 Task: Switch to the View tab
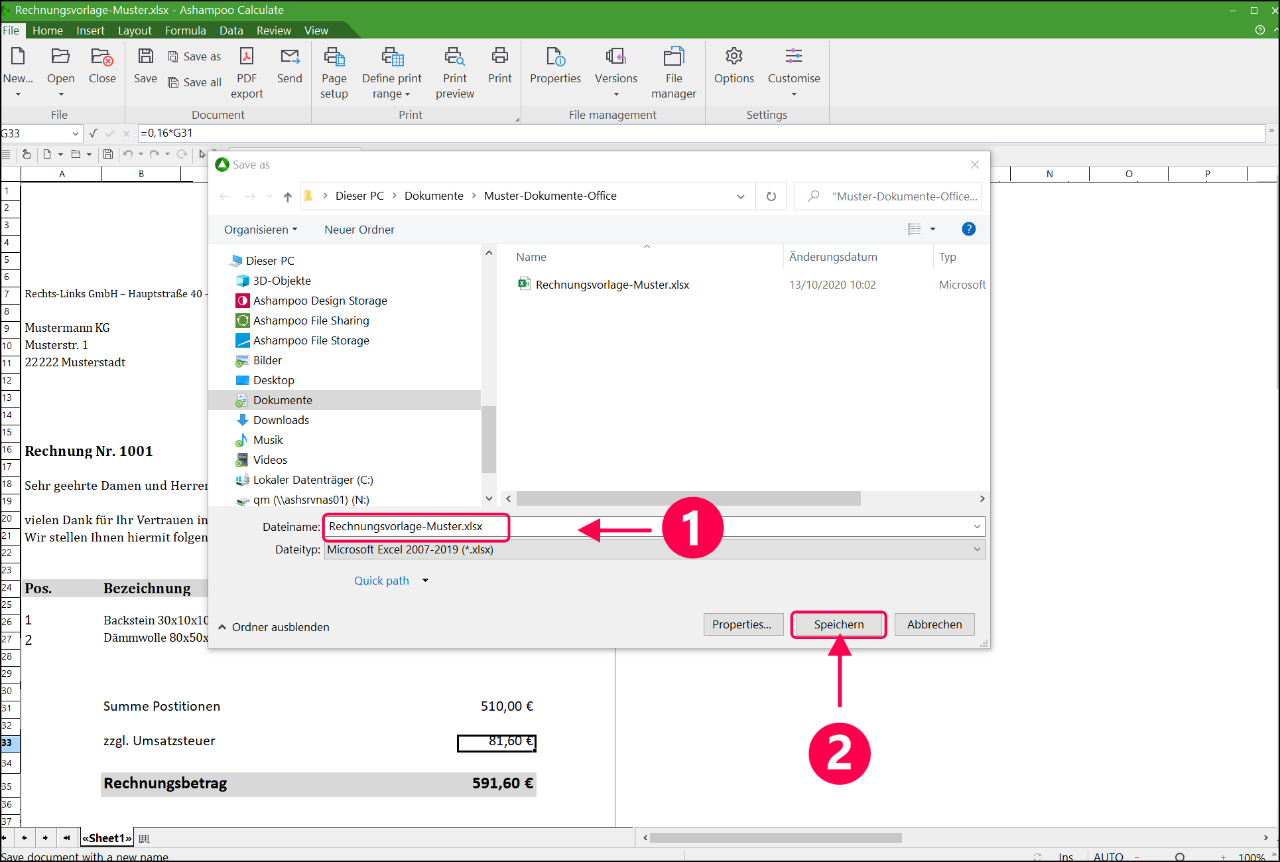[316, 31]
